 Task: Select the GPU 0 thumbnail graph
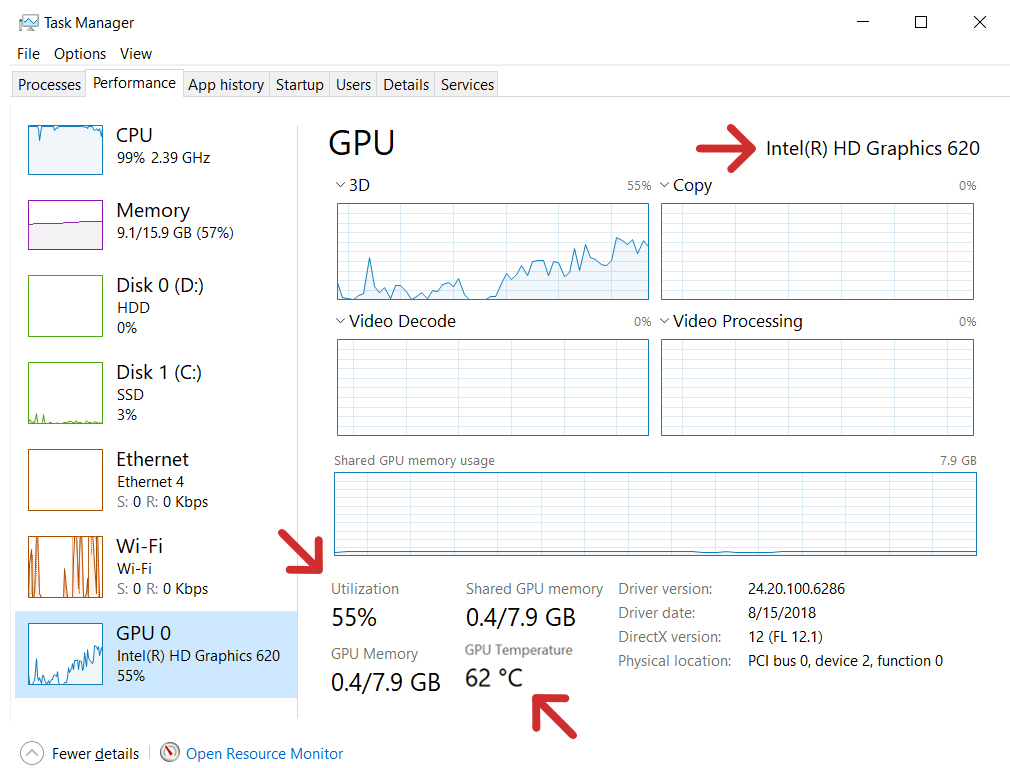(x=65, y=654)
